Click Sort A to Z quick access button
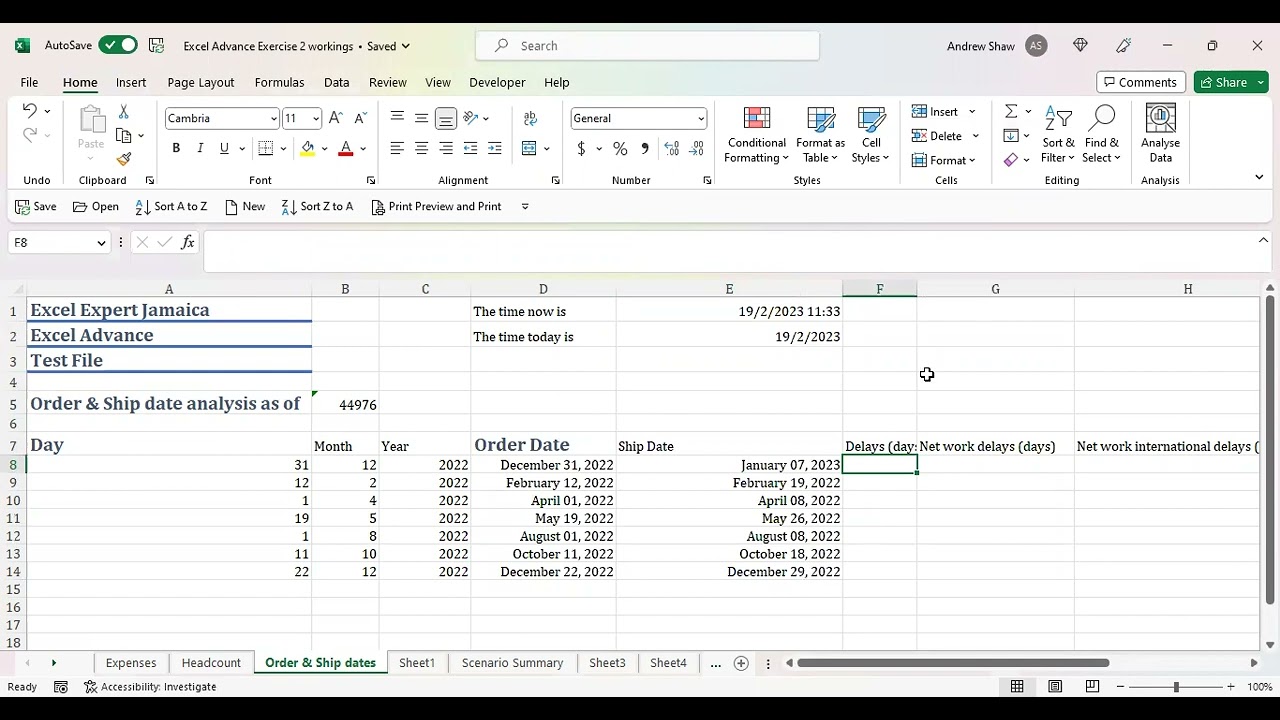Screen dimensions: 1280x720 point(171,206)
